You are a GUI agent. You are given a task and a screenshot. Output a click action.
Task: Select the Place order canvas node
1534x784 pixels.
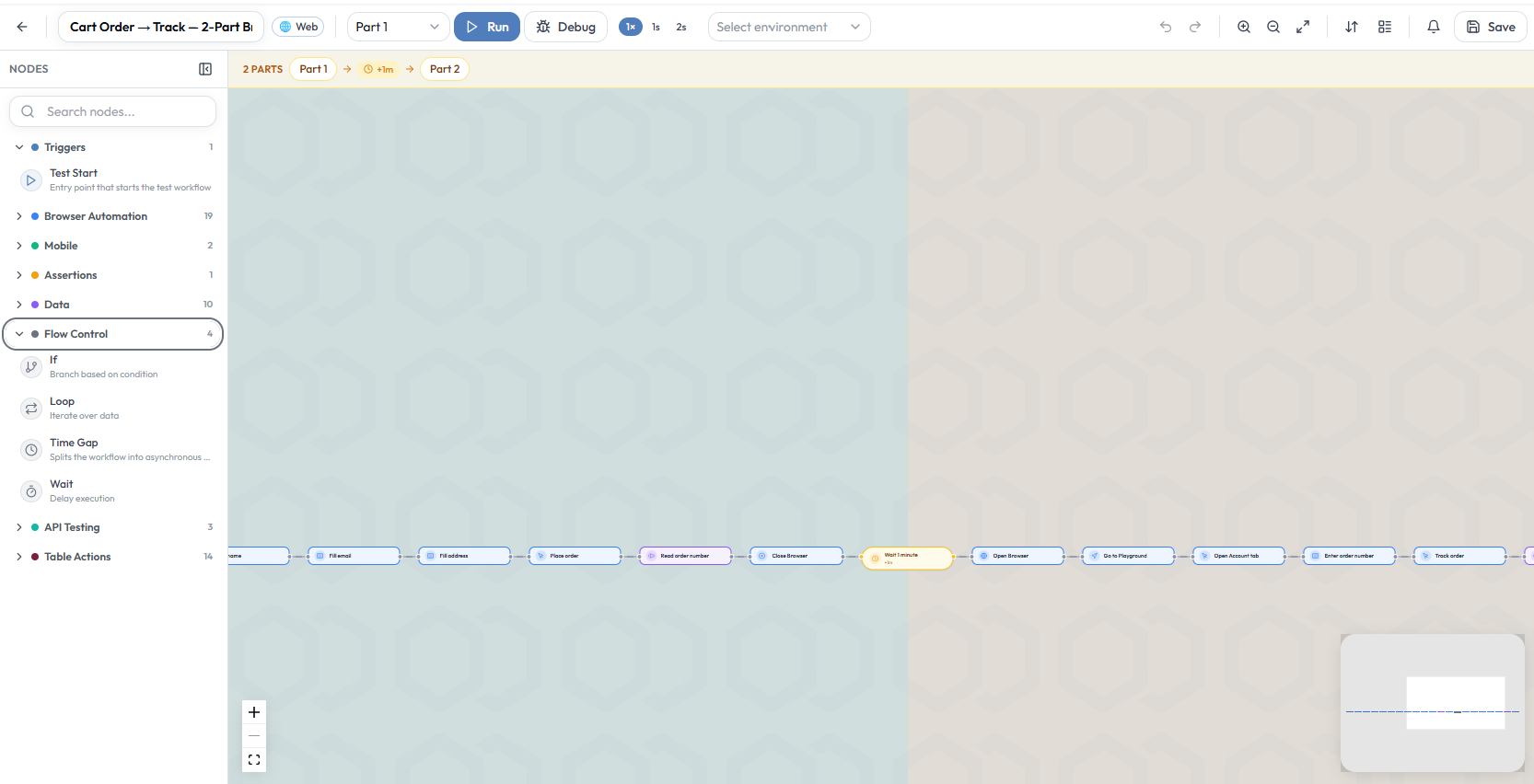575,556
